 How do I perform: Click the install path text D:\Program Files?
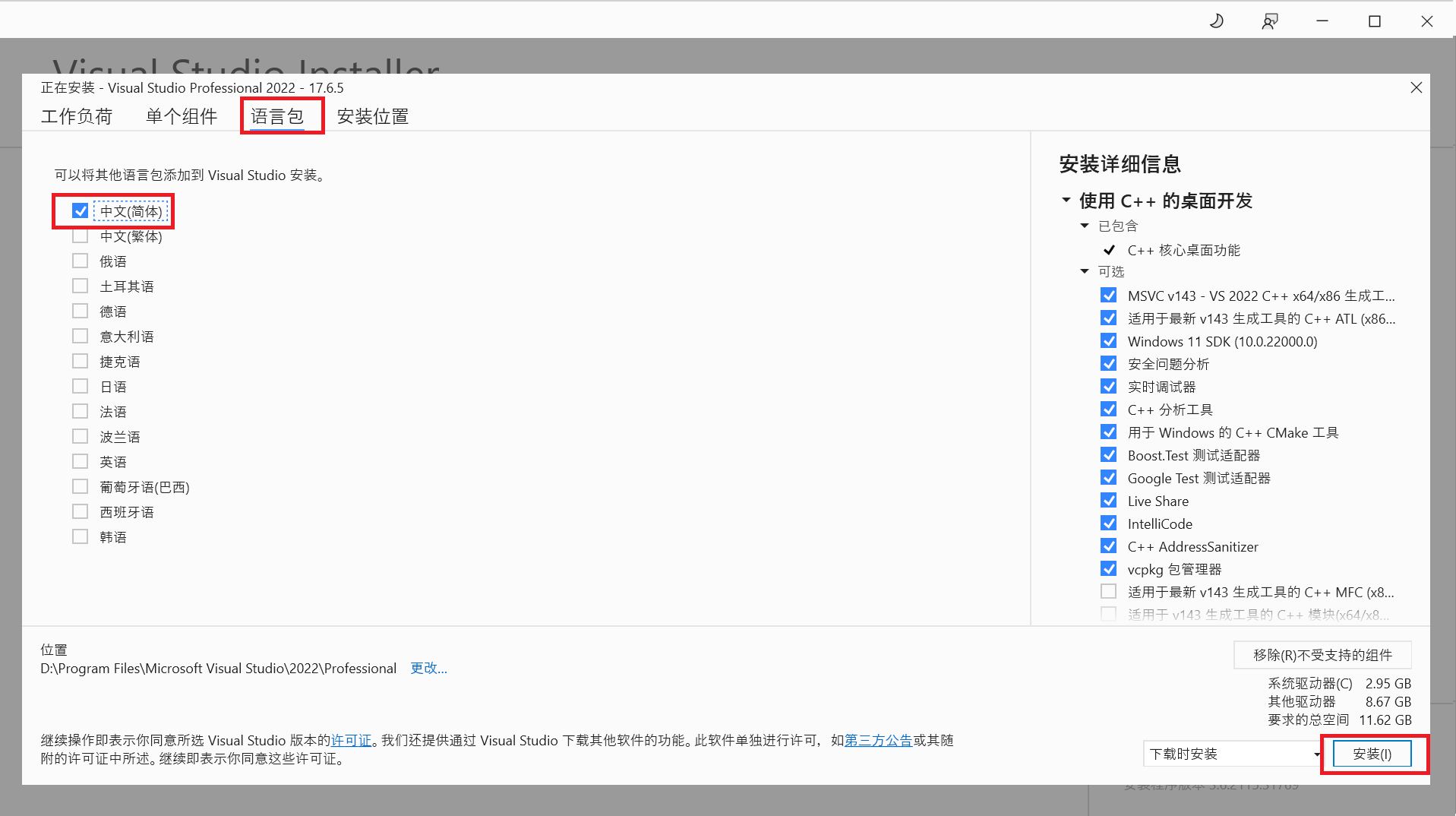tap(219, 669)
